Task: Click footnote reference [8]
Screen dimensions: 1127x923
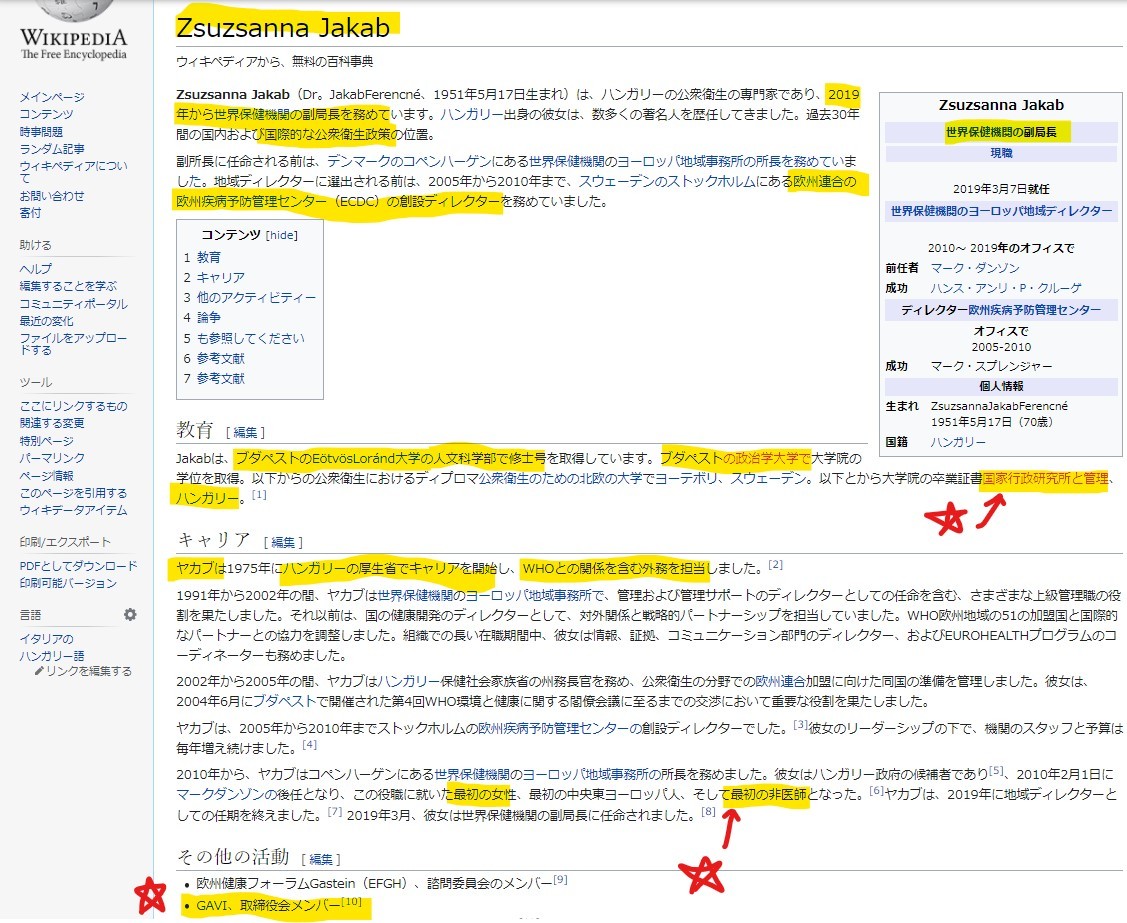Action: [x=709, y=812]
